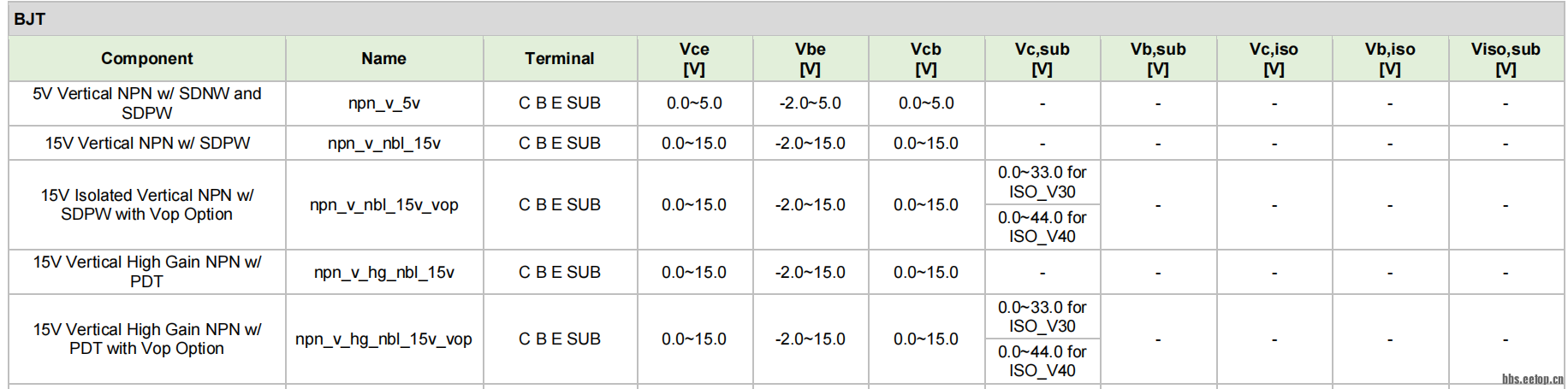1568x389 pixels.
Task: Click the 5V Vertical NPN component cell
Action: 147,103
